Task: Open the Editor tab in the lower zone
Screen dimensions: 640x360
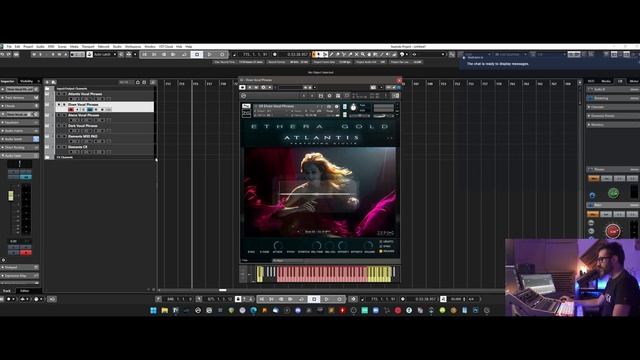Action: pos(25,291)
